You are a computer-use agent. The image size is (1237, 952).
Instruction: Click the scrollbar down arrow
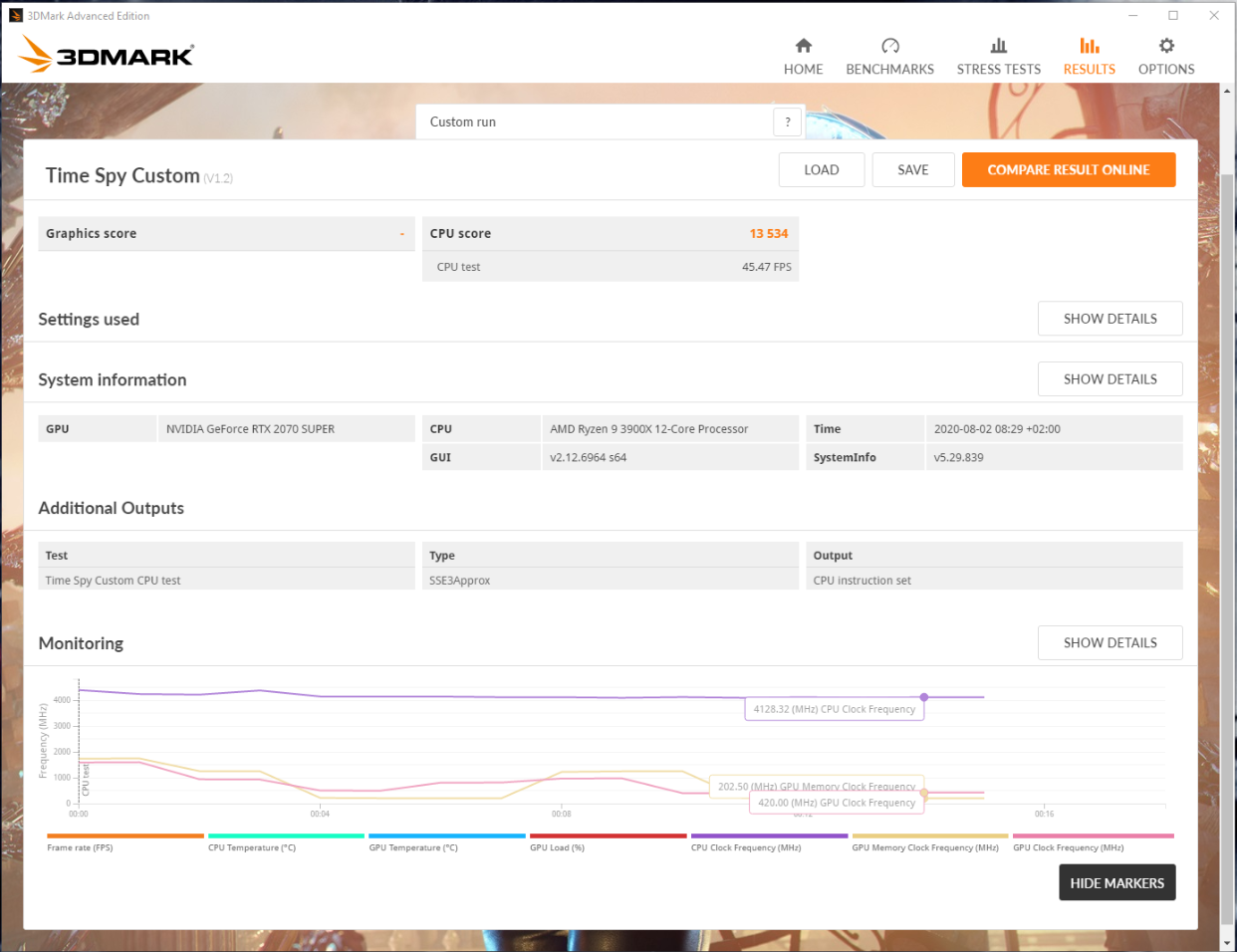pyautogui.click(x=1227, y=942)
